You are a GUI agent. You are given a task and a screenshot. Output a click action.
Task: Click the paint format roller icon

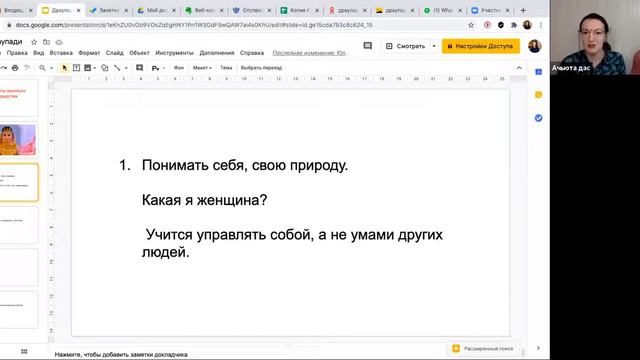27,68
